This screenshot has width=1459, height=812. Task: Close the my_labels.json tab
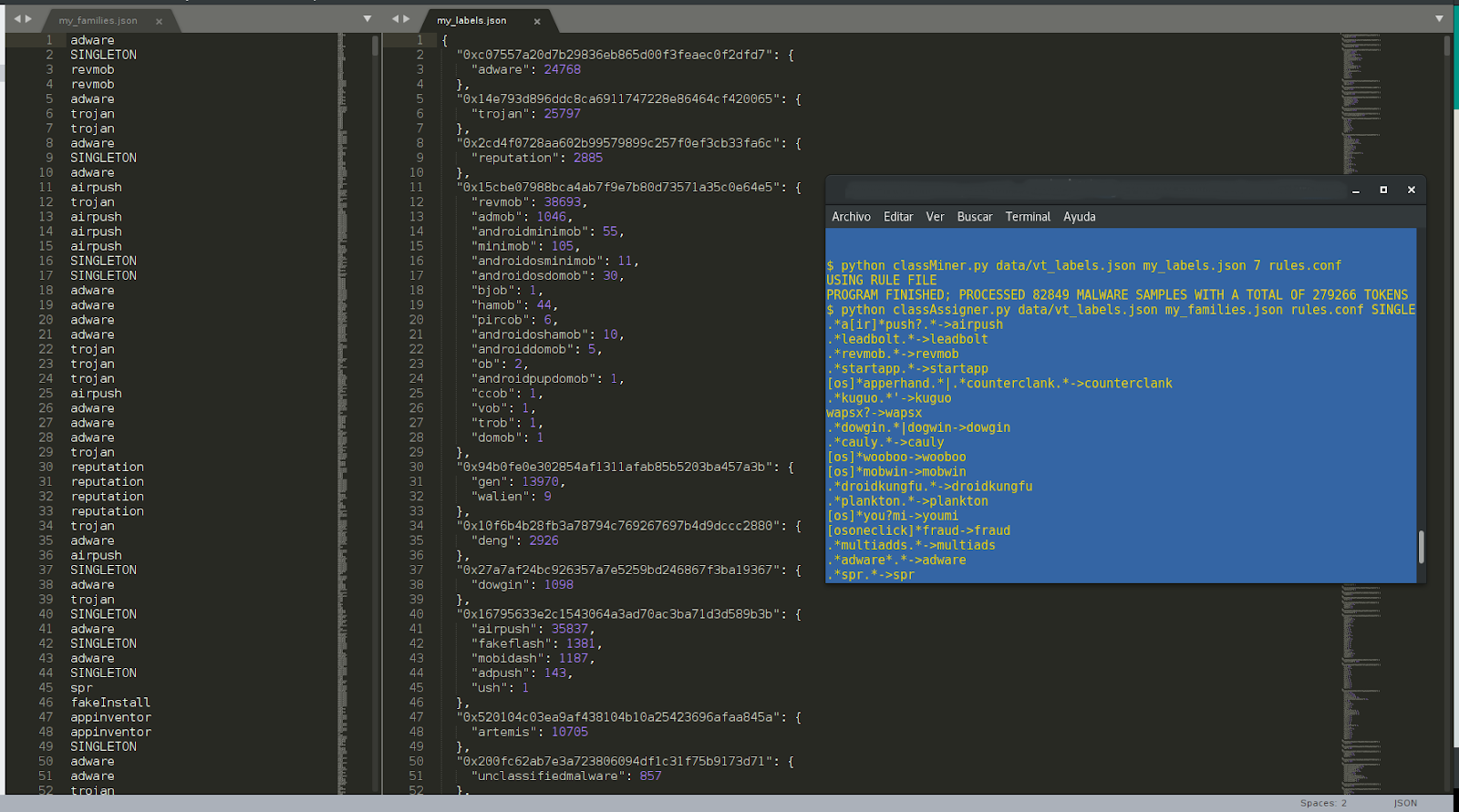coord(537,21)
